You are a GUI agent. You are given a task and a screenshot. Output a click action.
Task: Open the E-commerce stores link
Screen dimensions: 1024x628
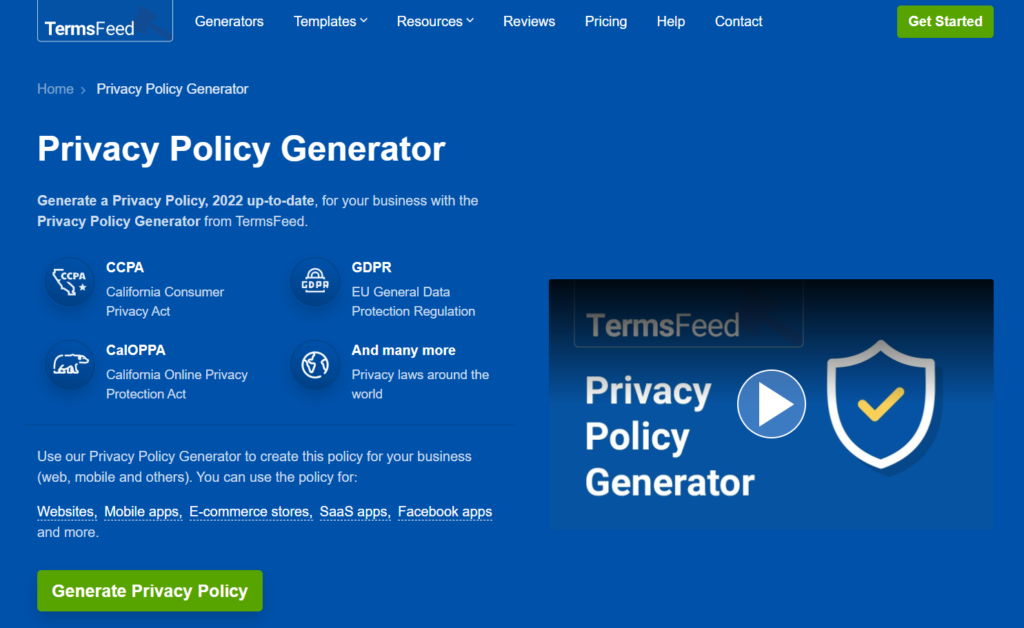250,512
